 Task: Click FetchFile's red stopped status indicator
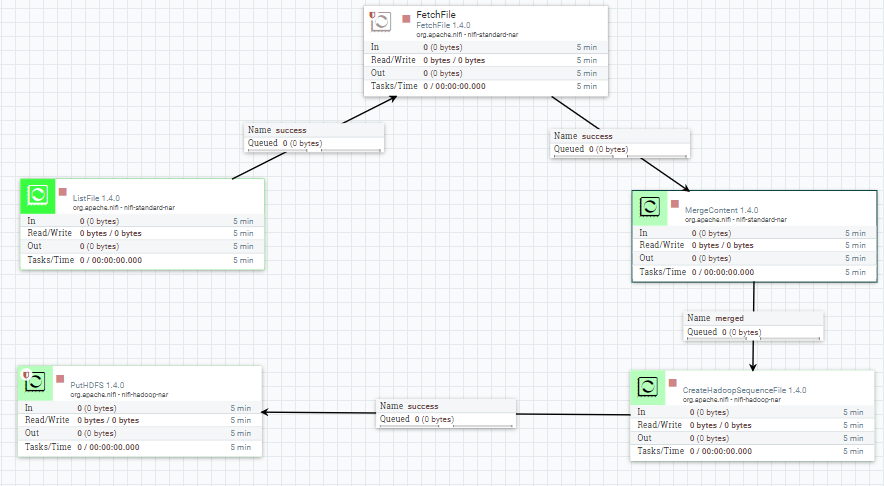[x=406, y=19]
